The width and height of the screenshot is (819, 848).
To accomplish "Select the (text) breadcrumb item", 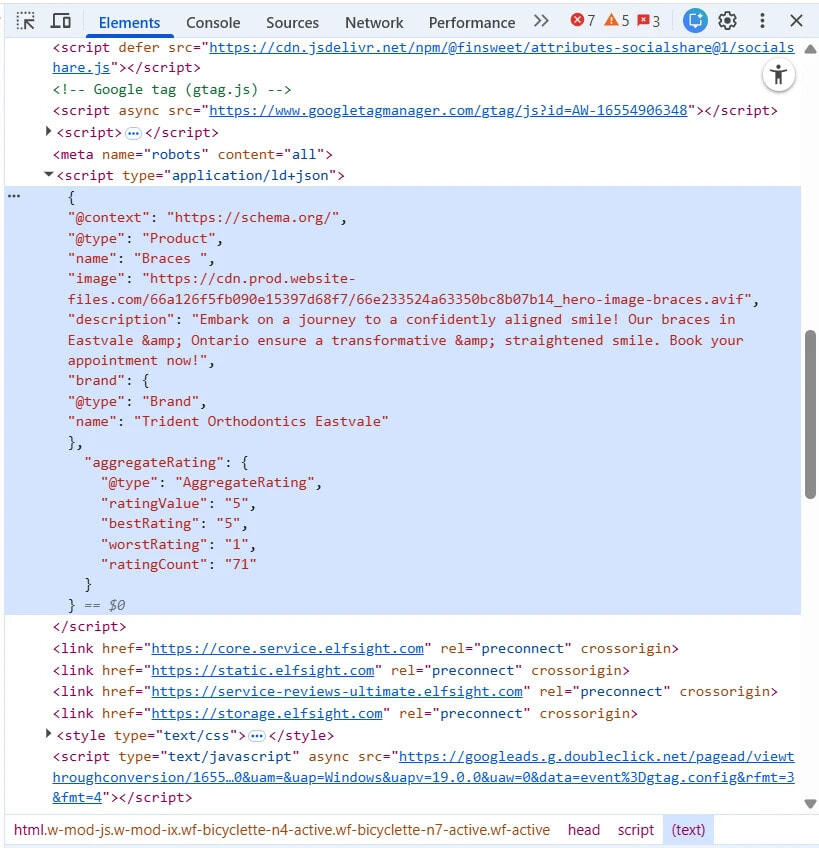I will [688, 830].
